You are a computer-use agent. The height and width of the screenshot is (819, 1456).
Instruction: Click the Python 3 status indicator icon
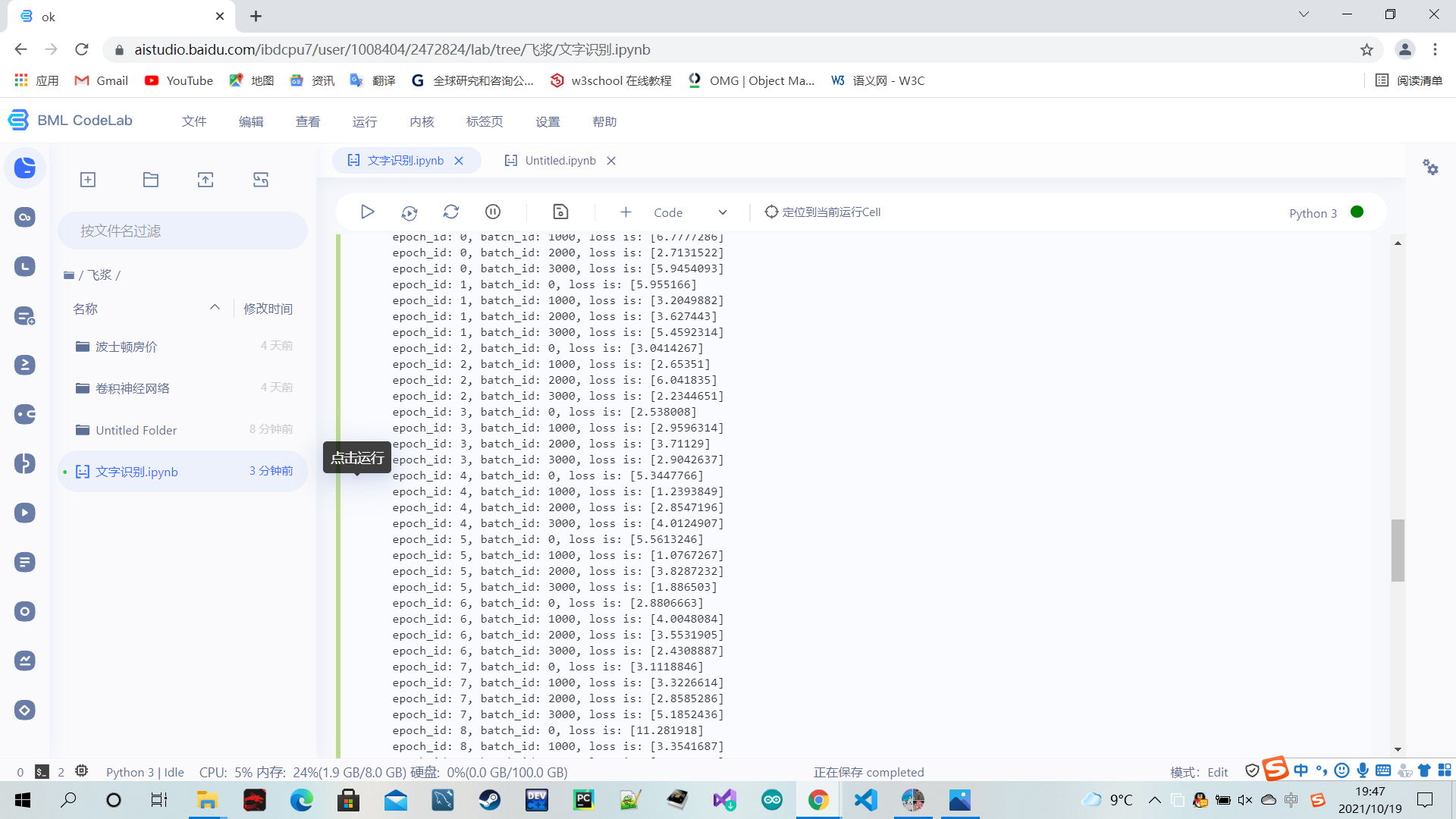coord(1358,211)
